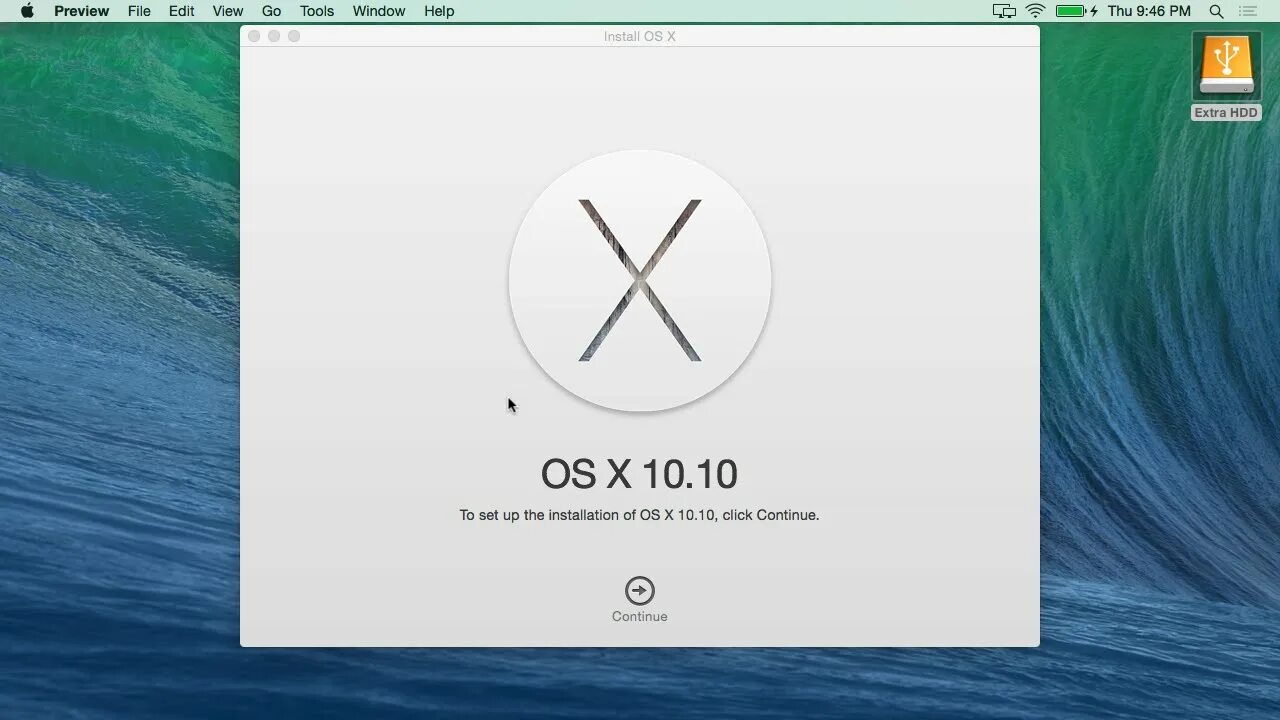Viewport: 1280px width, 720px height.
Task: Open the Apple menu
Action: (27, 11)
